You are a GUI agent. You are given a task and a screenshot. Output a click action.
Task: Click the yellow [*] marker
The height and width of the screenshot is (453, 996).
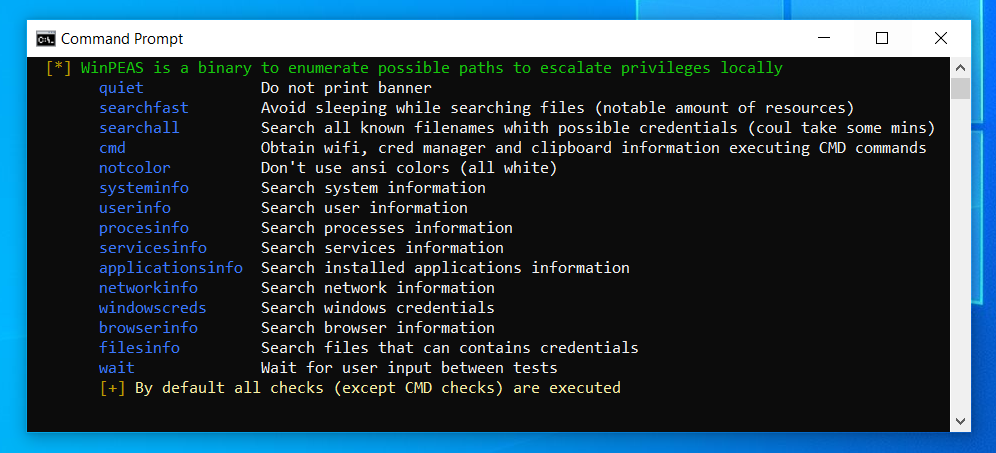[x=58, y=68]
